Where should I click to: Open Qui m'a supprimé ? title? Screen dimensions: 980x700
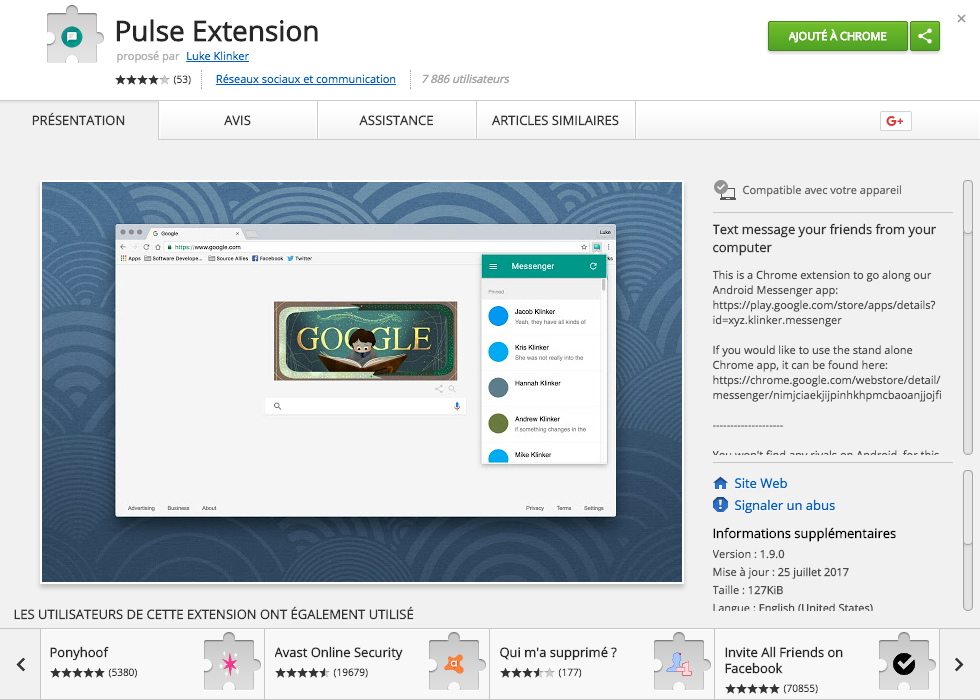click(558, 652)
